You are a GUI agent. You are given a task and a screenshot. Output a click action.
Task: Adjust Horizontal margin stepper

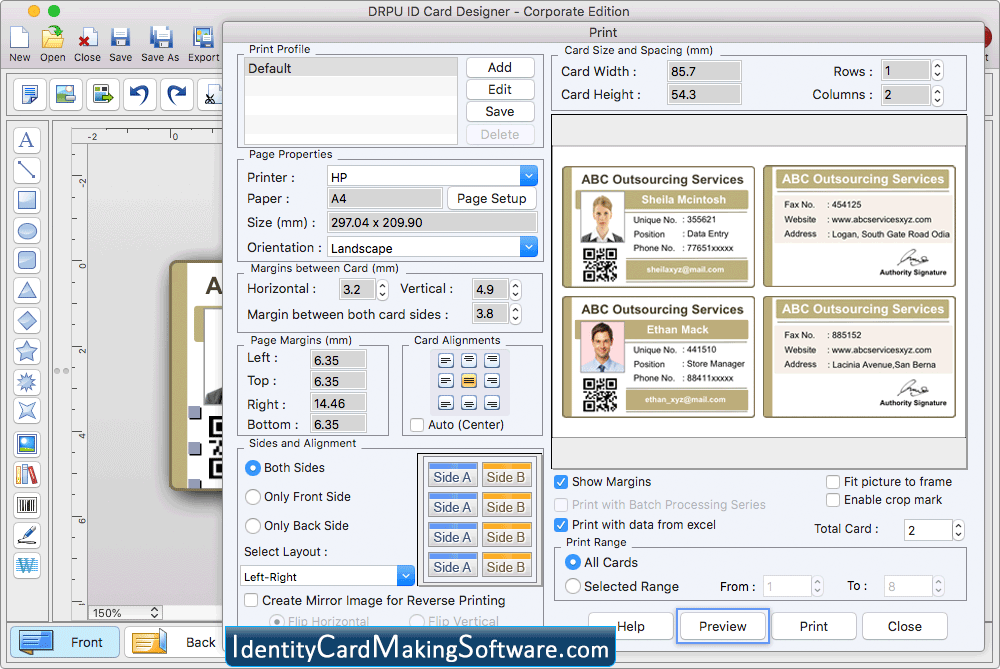pyautogui.click(x=382, y=290)
